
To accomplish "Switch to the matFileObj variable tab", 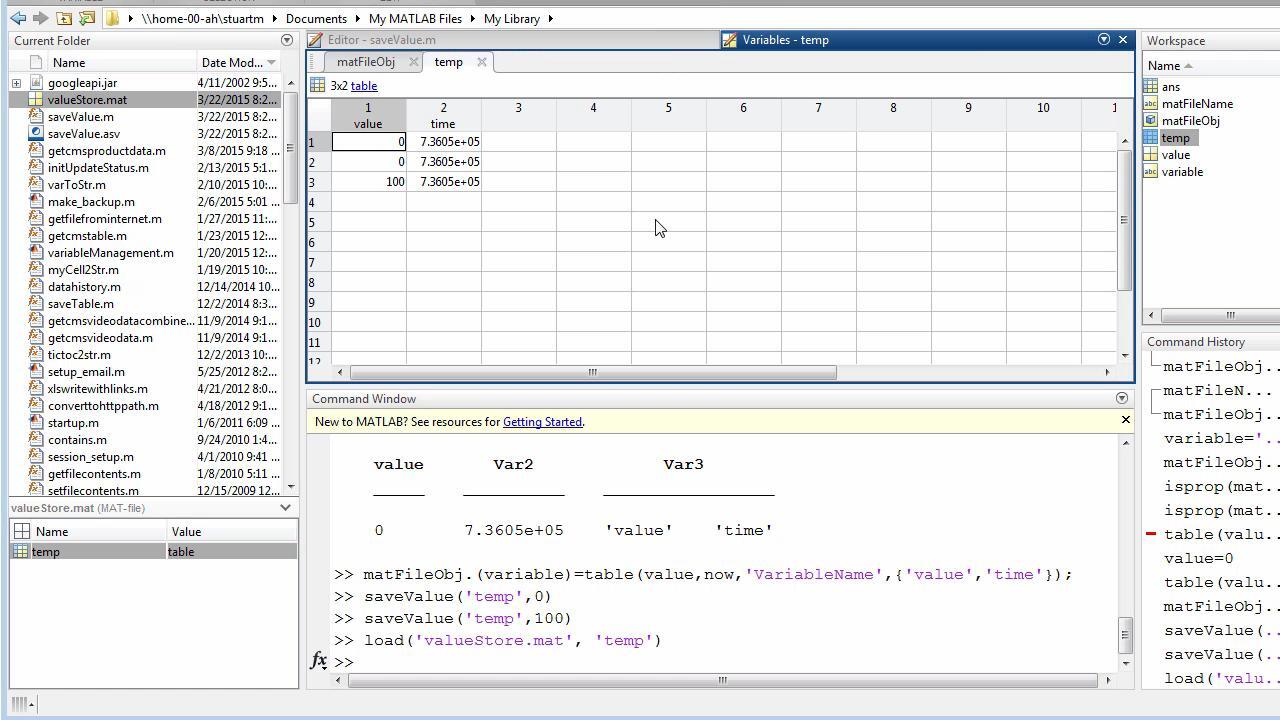I will [x=366, y=62].
